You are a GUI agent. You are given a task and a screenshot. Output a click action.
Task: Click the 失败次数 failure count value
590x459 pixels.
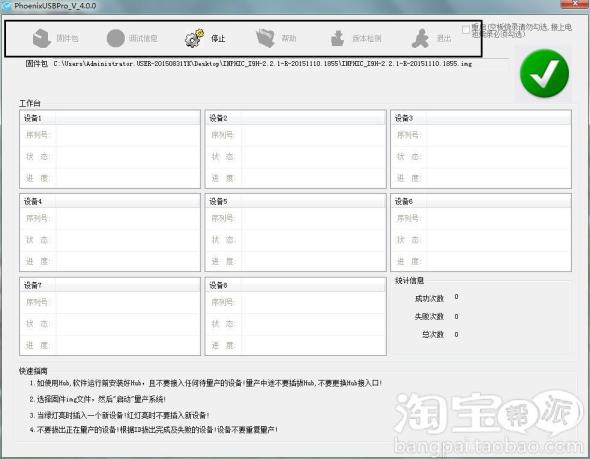456,316
